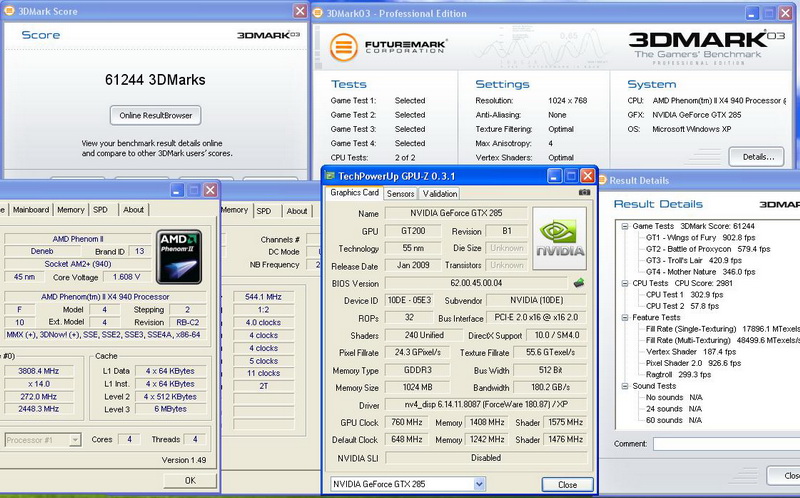Click the Futuremark orange logo icon

[x=343, y=47]
